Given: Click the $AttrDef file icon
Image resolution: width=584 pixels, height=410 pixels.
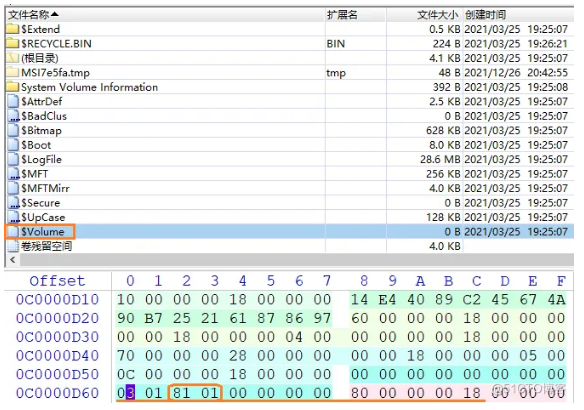Looking at the screenshot, I should [x=13, y=101].
